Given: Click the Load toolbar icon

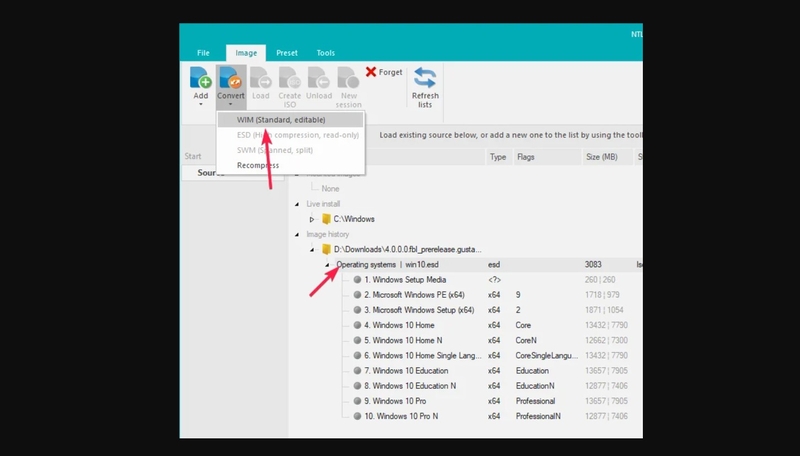Looking at the screenshot, I should [261, 78].
